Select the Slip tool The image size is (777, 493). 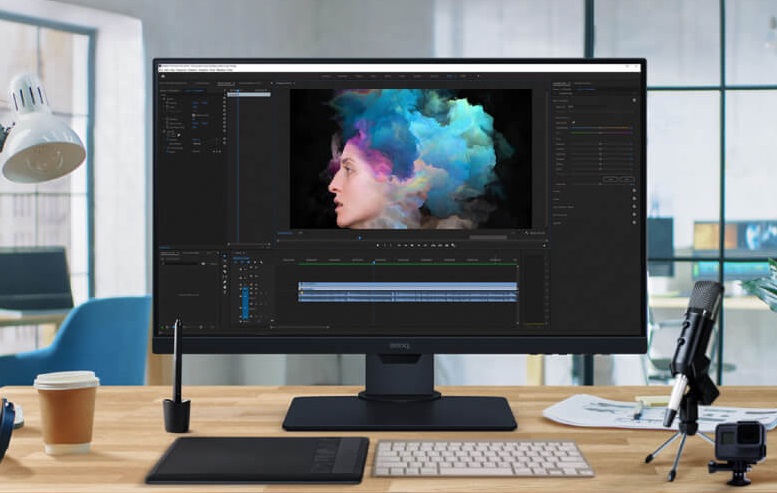pyautogui.click(x=224, y=276)
